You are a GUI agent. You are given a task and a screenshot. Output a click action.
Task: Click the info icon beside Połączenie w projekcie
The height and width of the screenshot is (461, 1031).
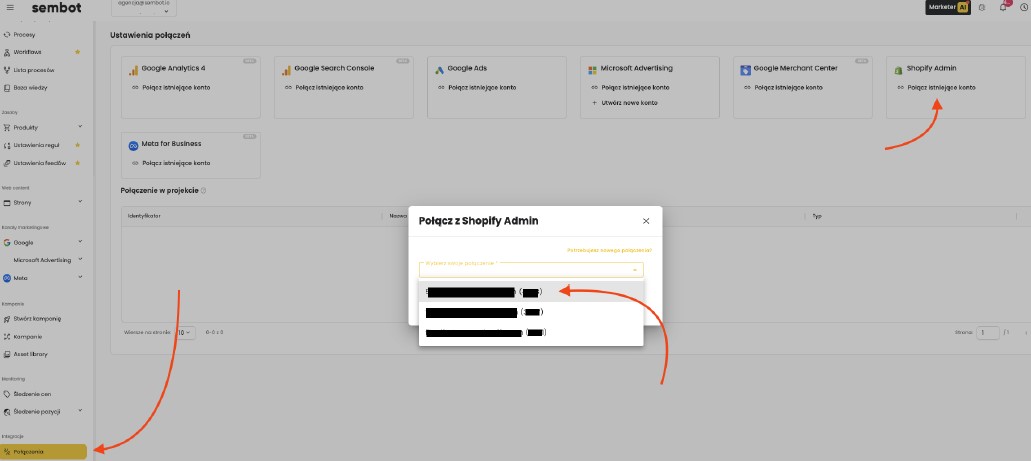[204, 191]
